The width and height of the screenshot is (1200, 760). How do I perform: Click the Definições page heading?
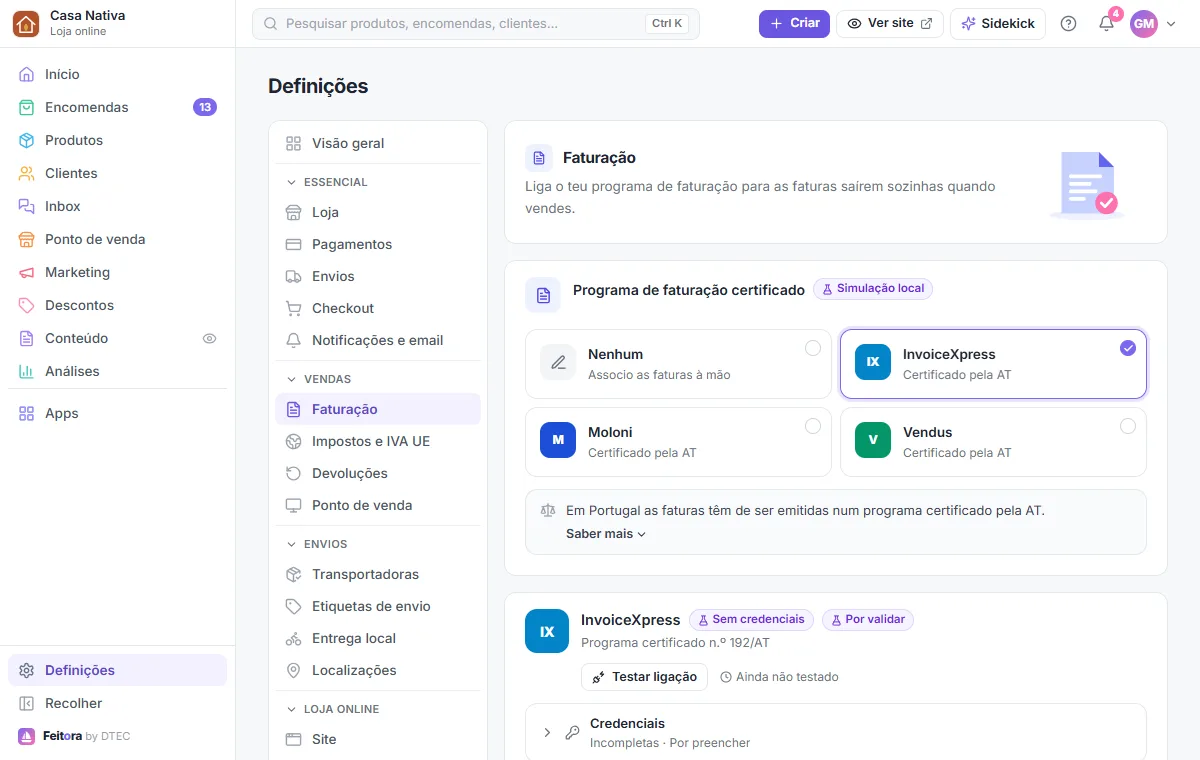[318, 86]
